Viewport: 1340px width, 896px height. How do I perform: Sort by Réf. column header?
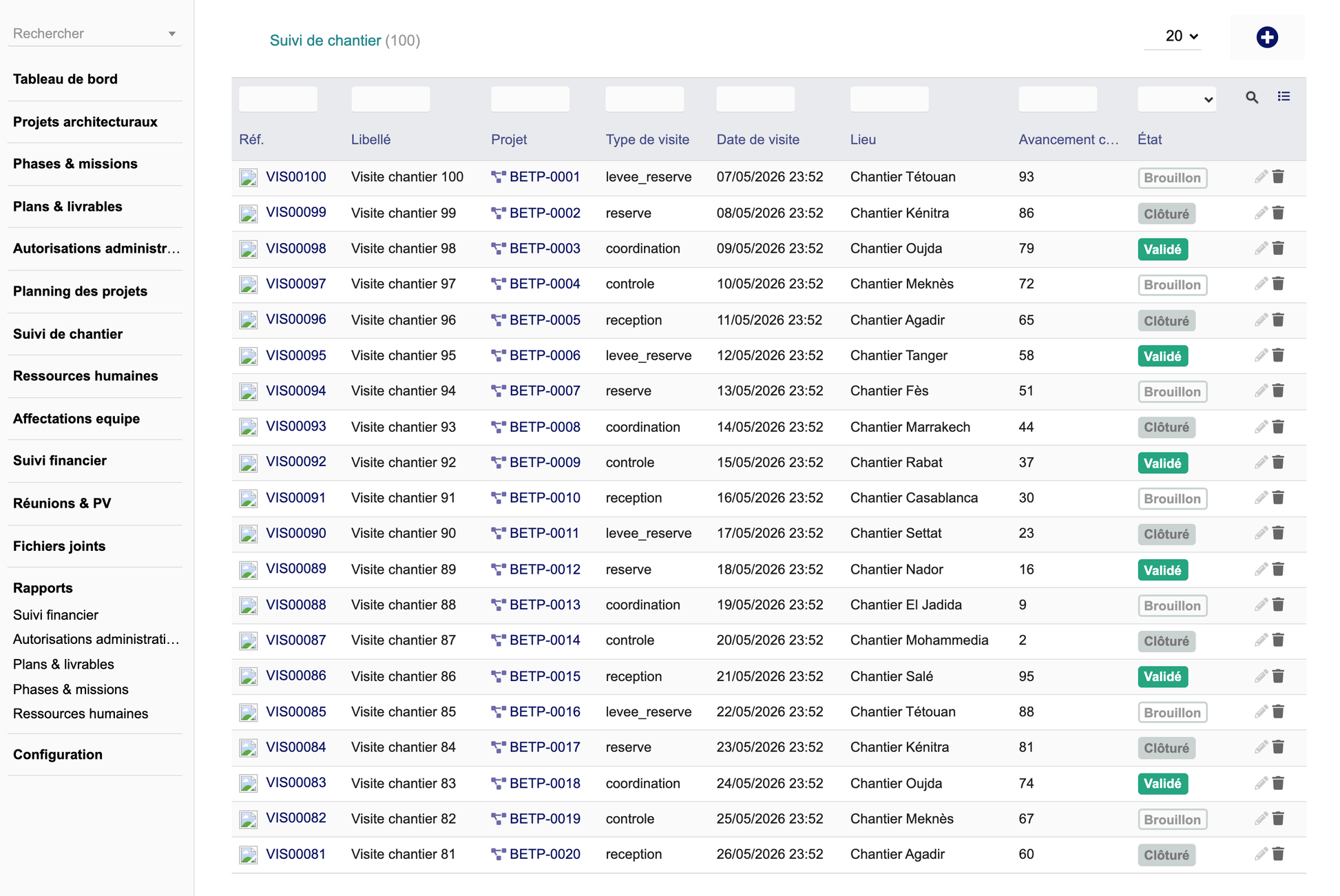coord(251,140)
